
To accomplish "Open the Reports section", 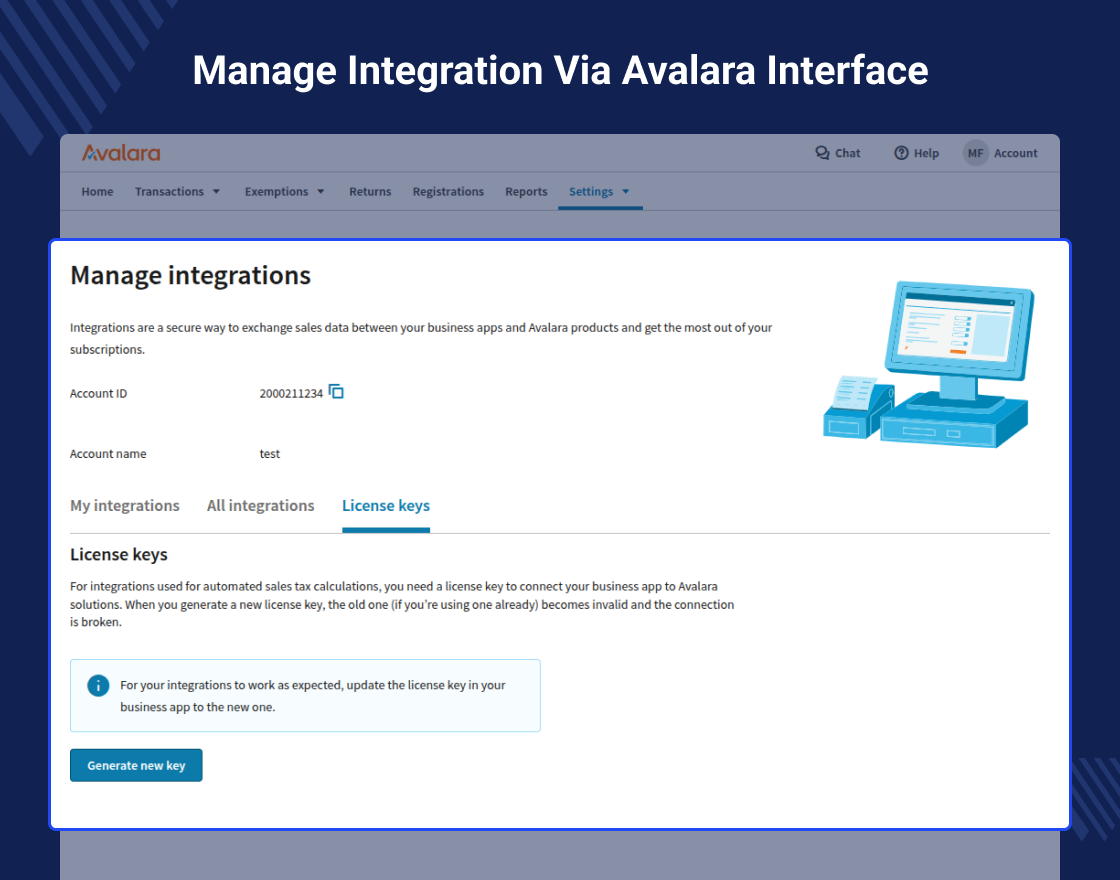I will [x=526, y=191].
